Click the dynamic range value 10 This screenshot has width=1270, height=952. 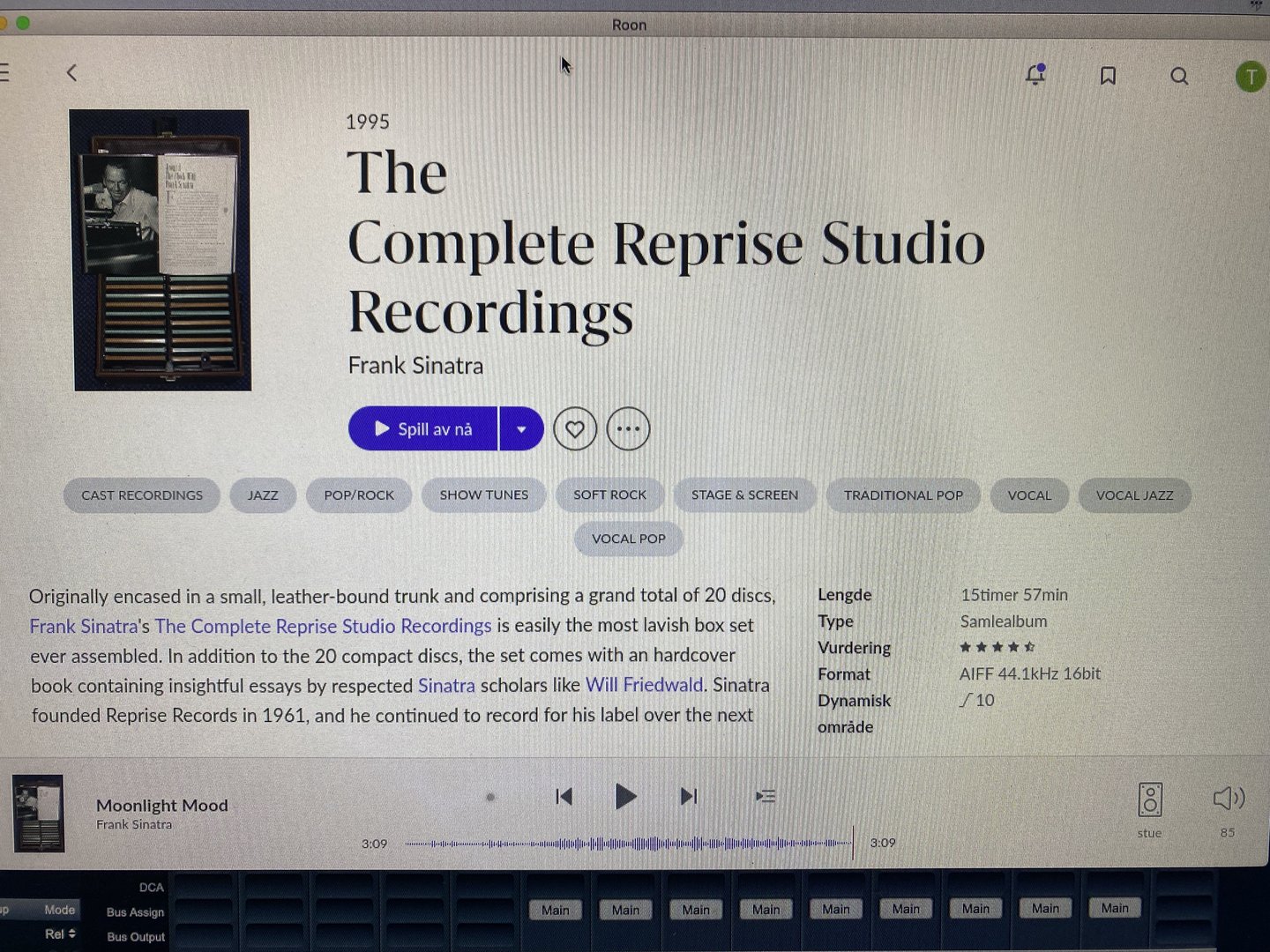pos(977,700)
